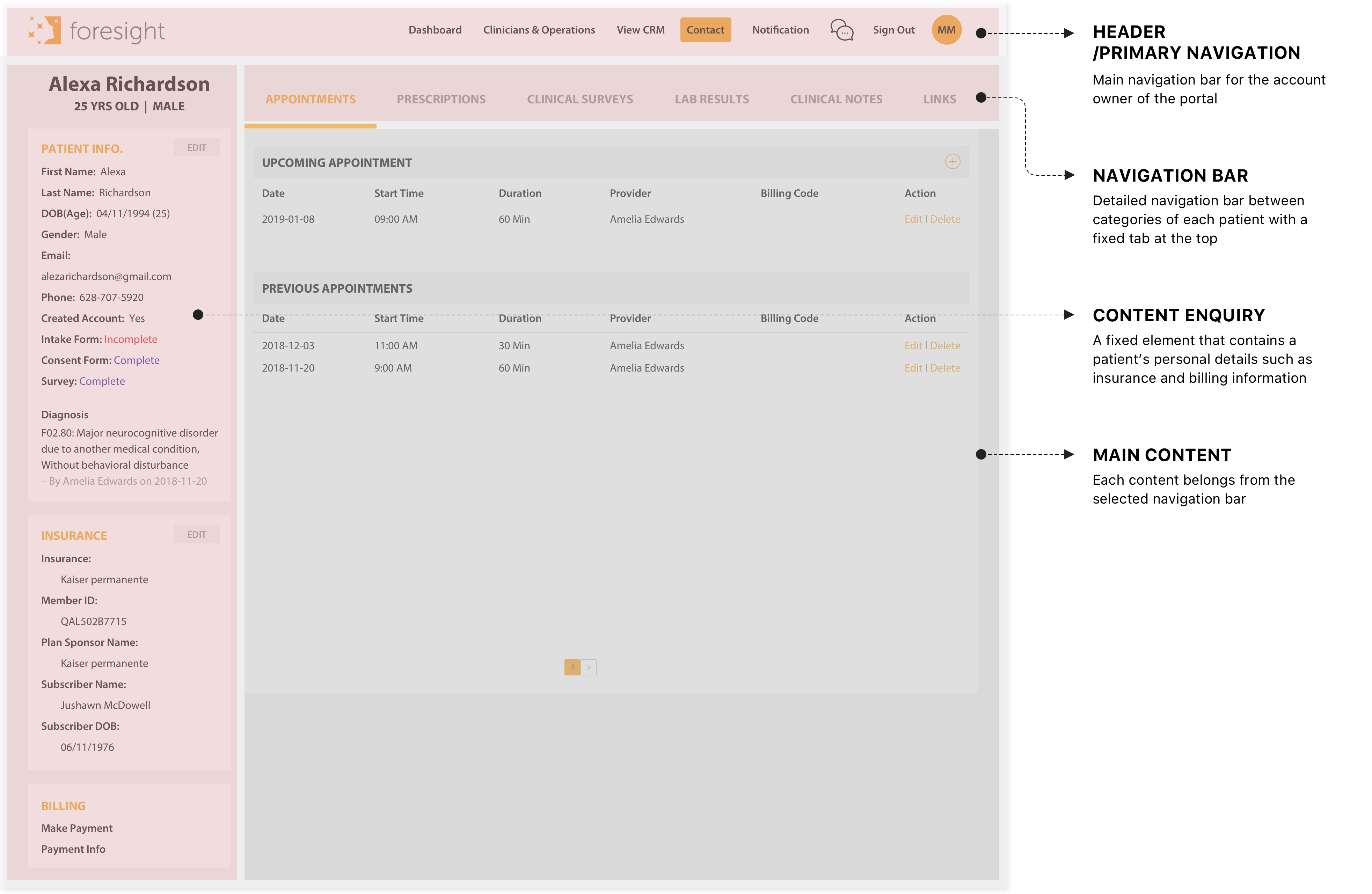
Task: Select page 1 in the pagination control
Action: pos(573,667)
